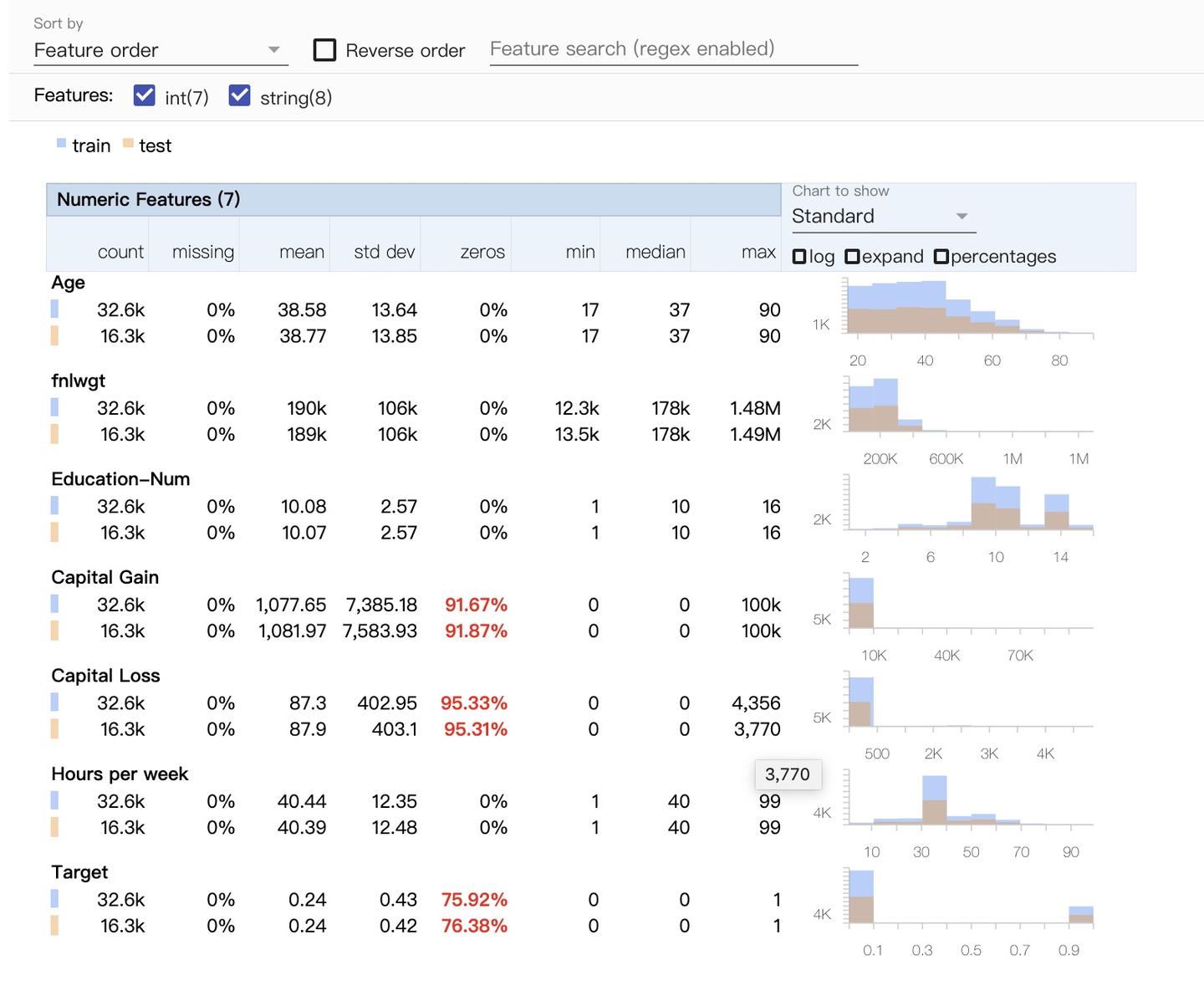Open the Sort by Feature order dropdown
Screen dimensions: 1204x986
click(x=160, y=50)
